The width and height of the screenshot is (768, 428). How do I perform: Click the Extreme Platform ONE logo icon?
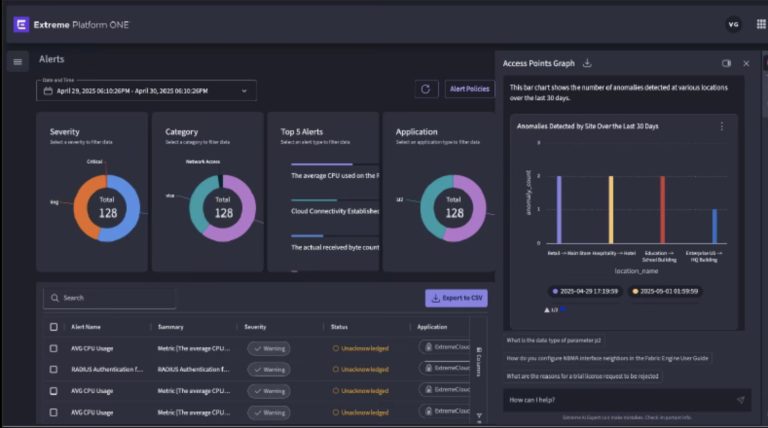[21, 24]
